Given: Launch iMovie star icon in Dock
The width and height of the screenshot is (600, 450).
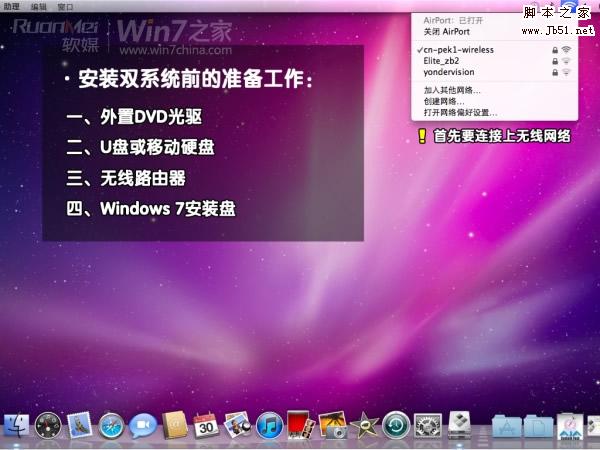Looking at the screenshot, I should 364,425.
